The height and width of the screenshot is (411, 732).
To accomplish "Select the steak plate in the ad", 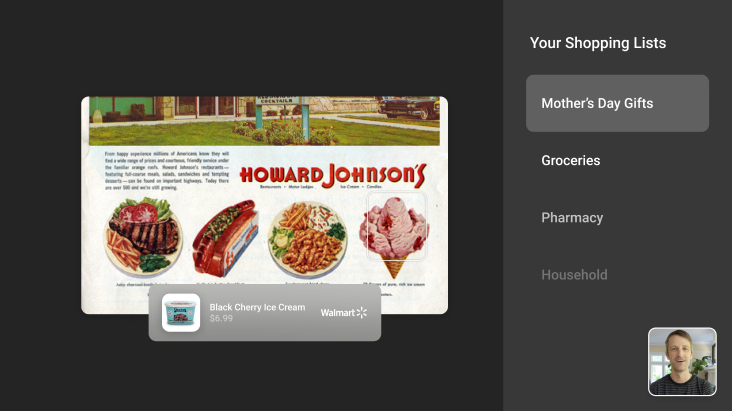I will coord(143,237).
